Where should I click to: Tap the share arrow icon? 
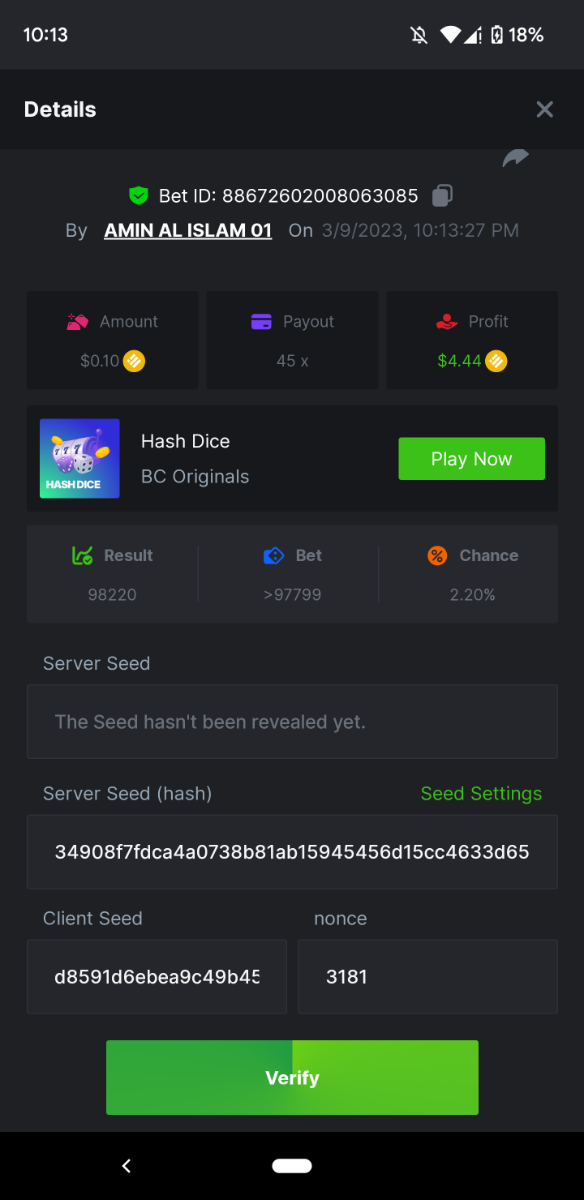pyautogui.click(x=516, y=158)
